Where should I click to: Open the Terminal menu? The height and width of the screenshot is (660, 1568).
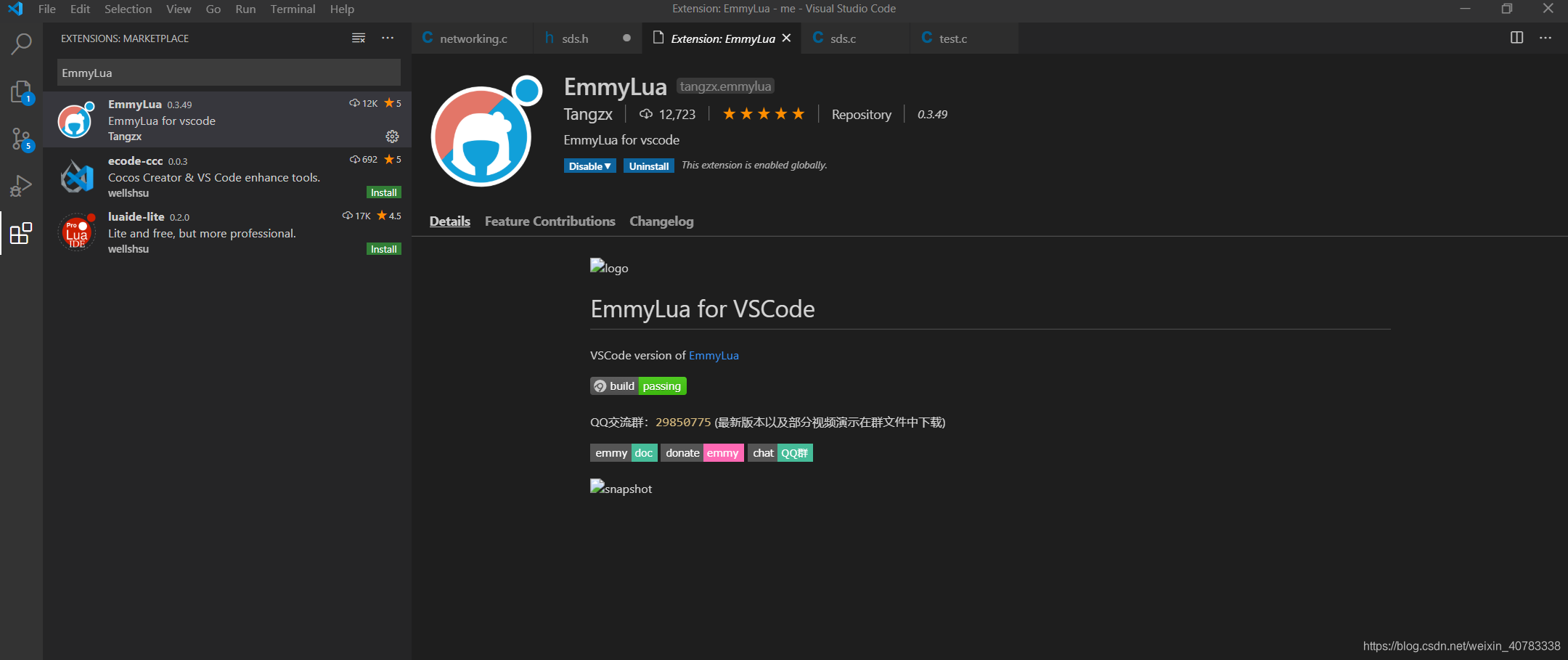tap(293, 9)
